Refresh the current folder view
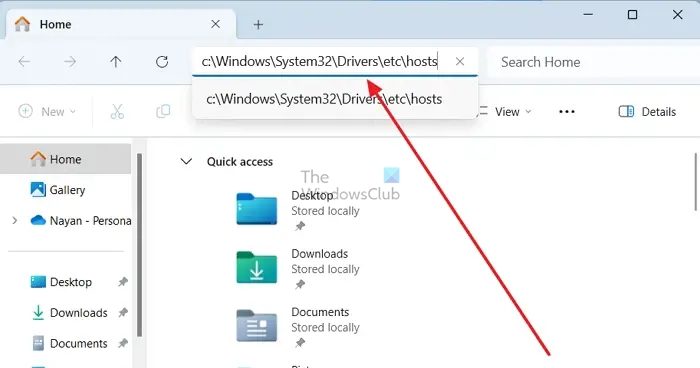 pyautogui.click(x=162, y=62)
